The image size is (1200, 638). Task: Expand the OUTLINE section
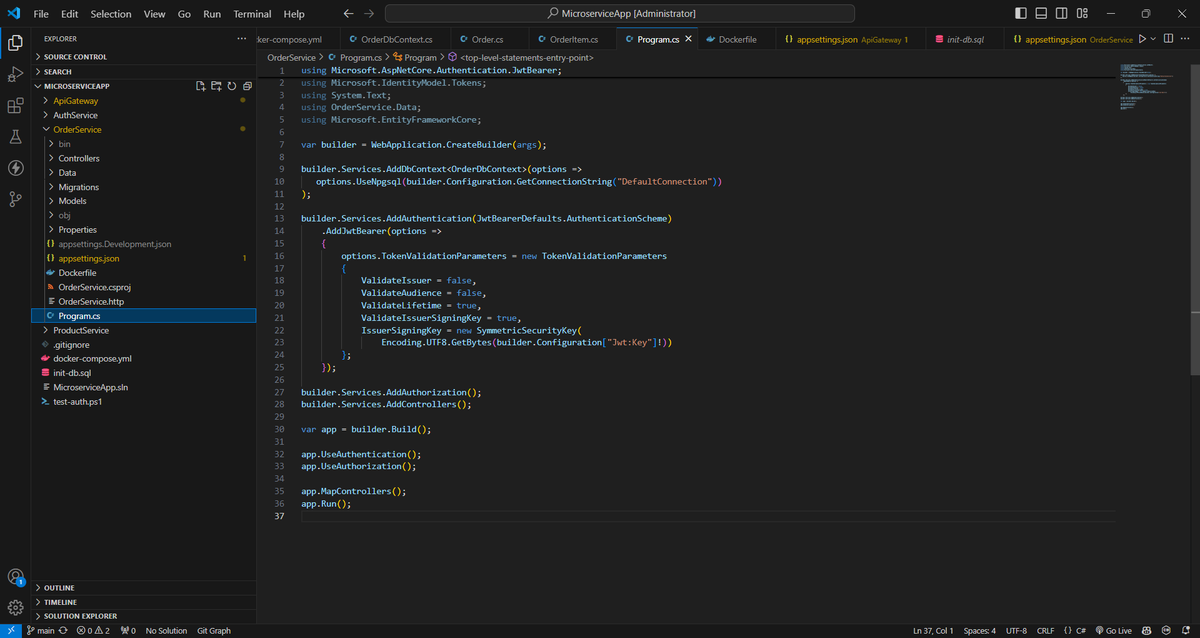point(143,588)
